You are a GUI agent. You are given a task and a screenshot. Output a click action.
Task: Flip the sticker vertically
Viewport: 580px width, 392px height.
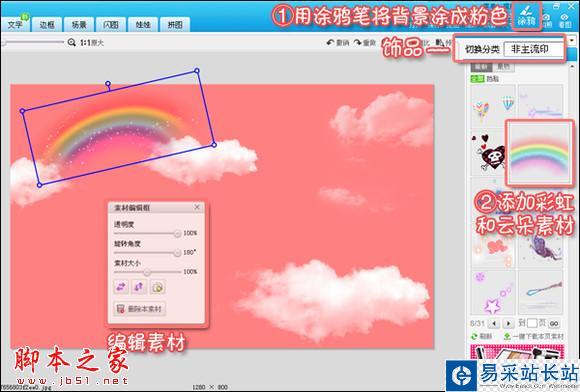point(139,287)
